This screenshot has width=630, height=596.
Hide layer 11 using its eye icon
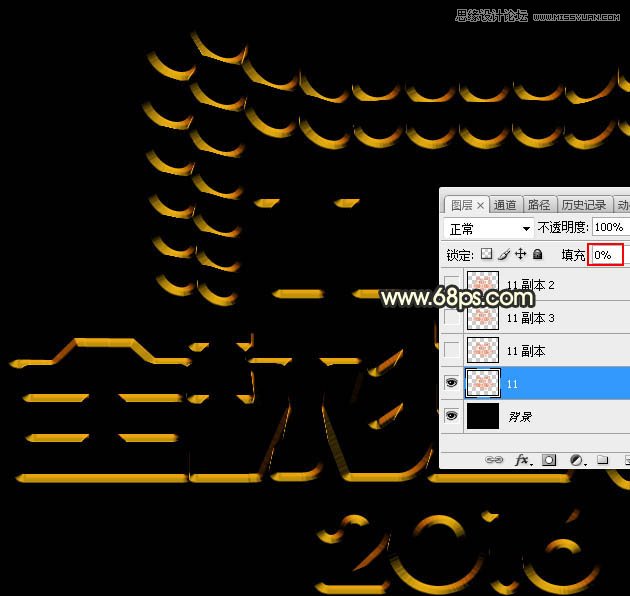pos(452,383)
